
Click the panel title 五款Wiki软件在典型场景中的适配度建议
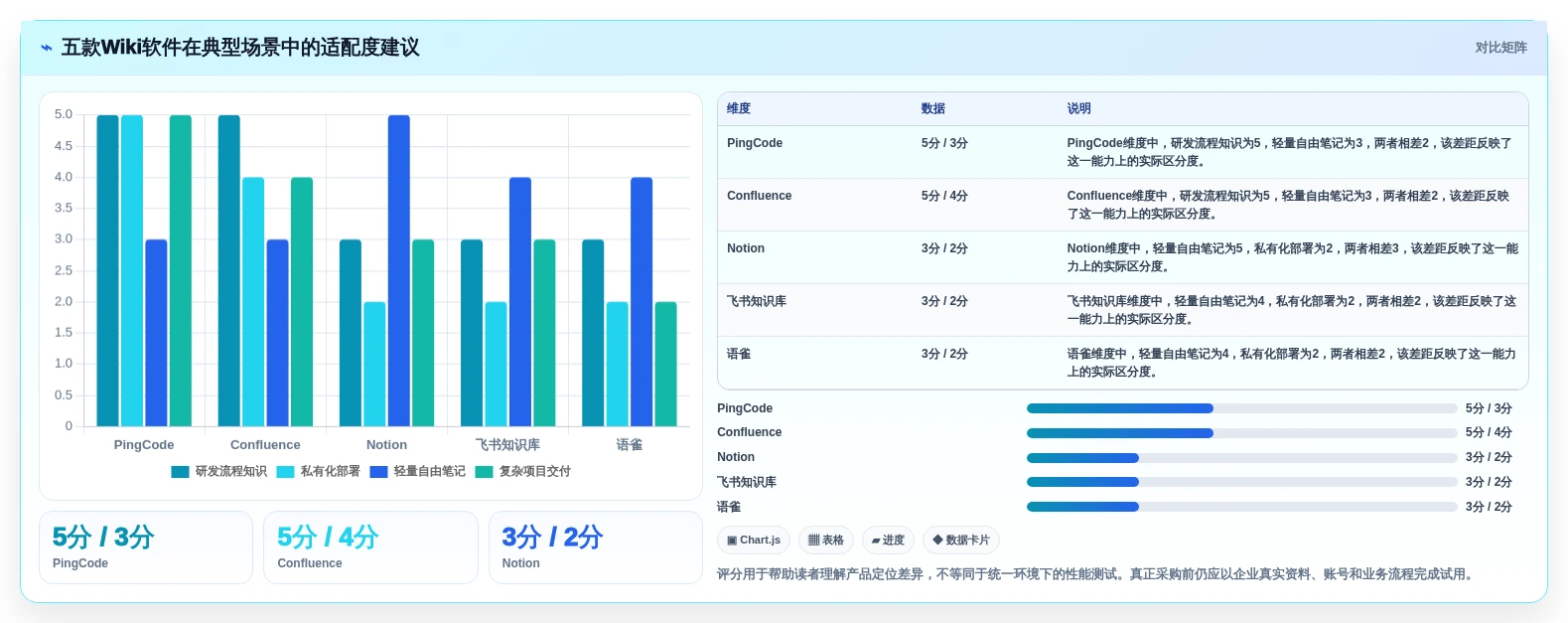[240, 48]
